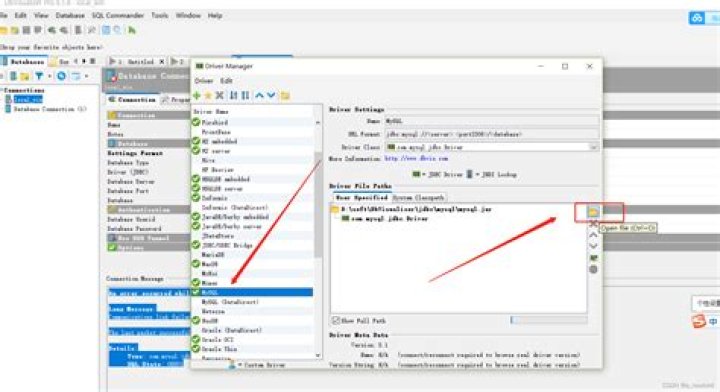720x392 pixels.
Task: Click the round gray icon beside file paths
Action: click(593, 269)
